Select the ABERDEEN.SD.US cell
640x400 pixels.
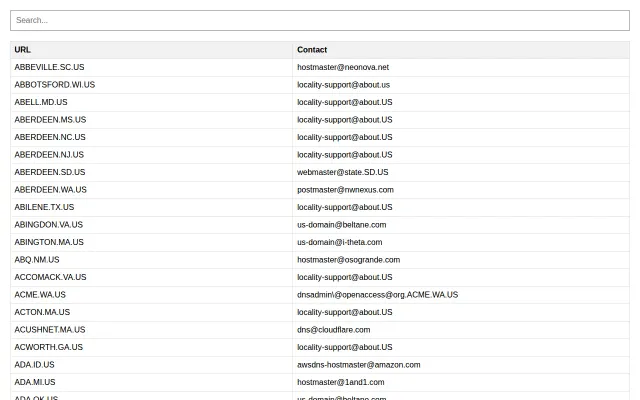(151, 173)
